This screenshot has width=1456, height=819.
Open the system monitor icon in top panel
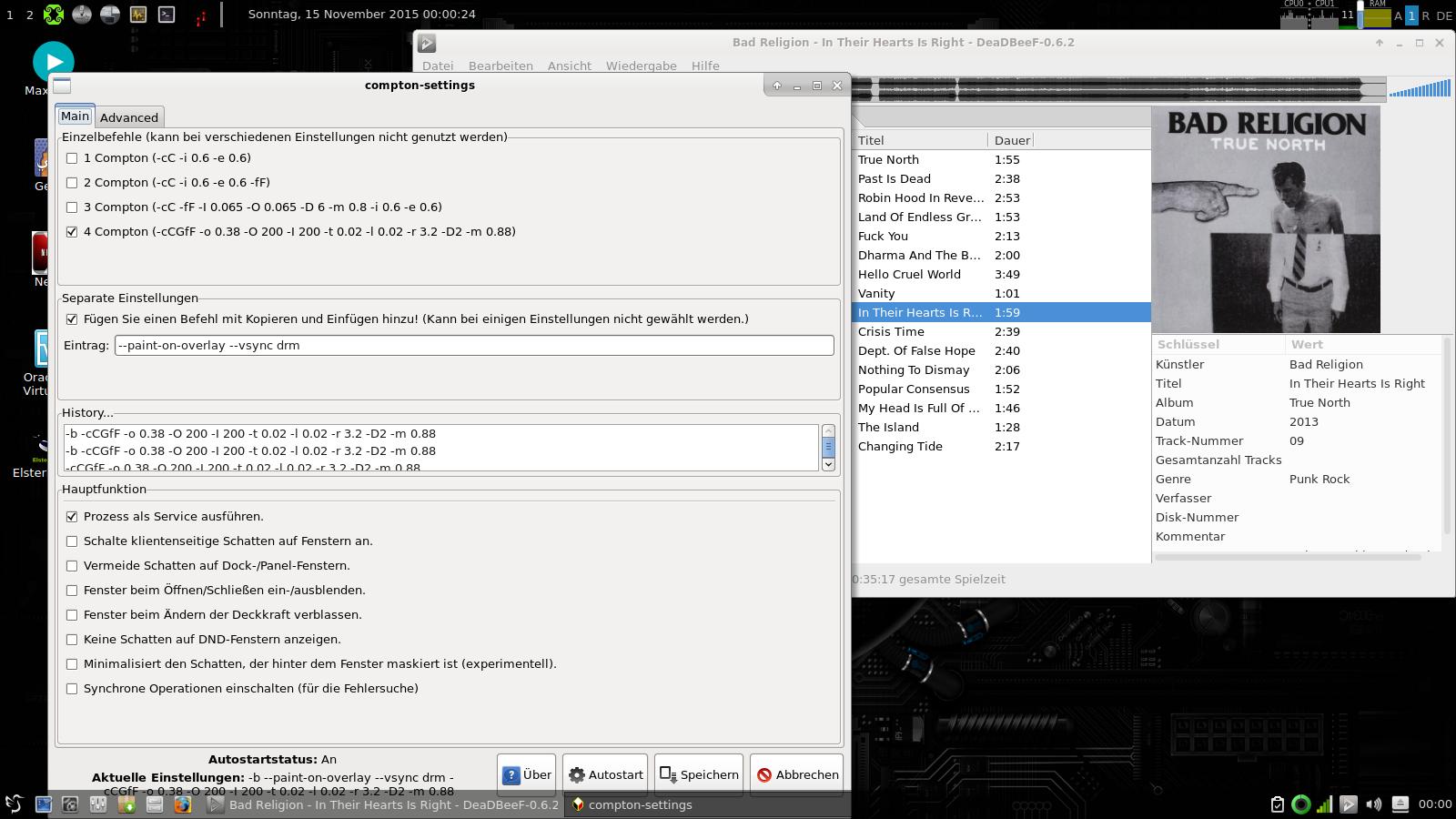(x=138, y=15)
